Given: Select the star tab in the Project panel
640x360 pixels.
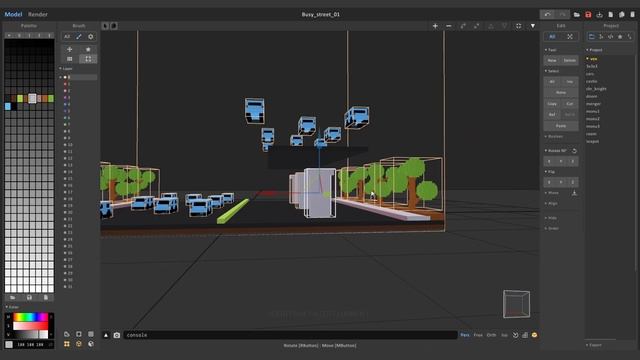Looking at the screenshot, I should tap(620, 37).
